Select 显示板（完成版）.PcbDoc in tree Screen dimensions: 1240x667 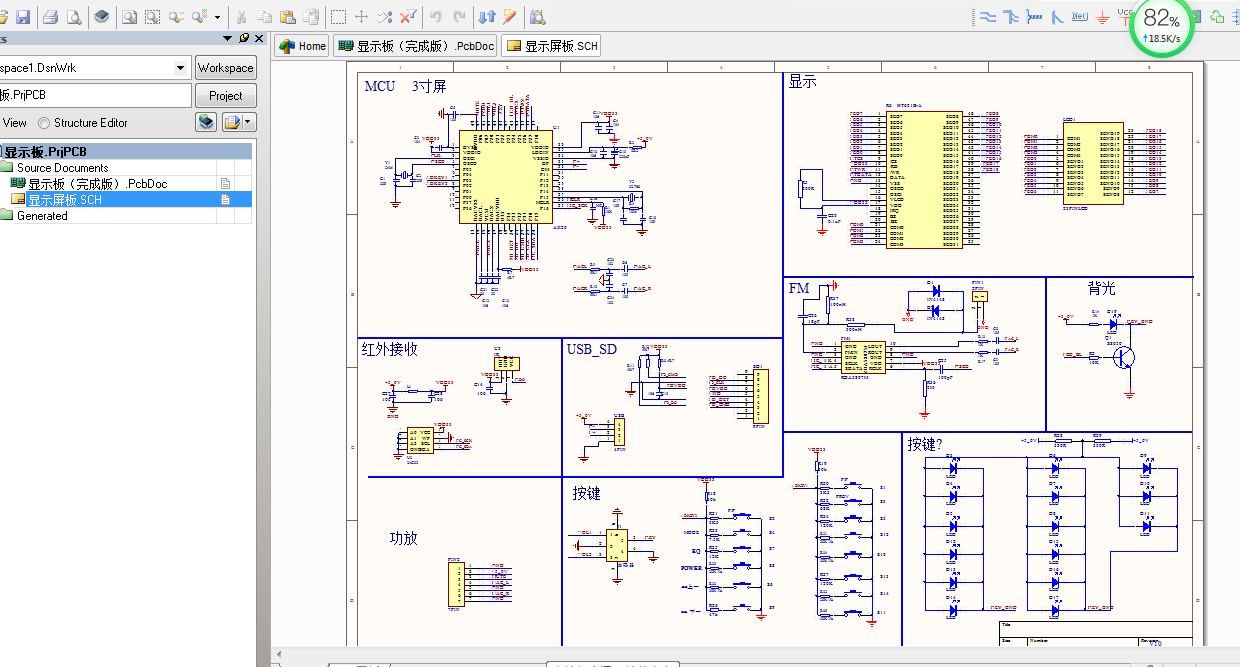pos(97,184)
